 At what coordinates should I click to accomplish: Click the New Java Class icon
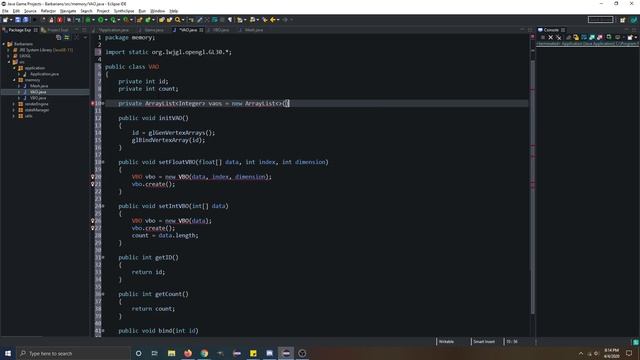click(148, 20)
